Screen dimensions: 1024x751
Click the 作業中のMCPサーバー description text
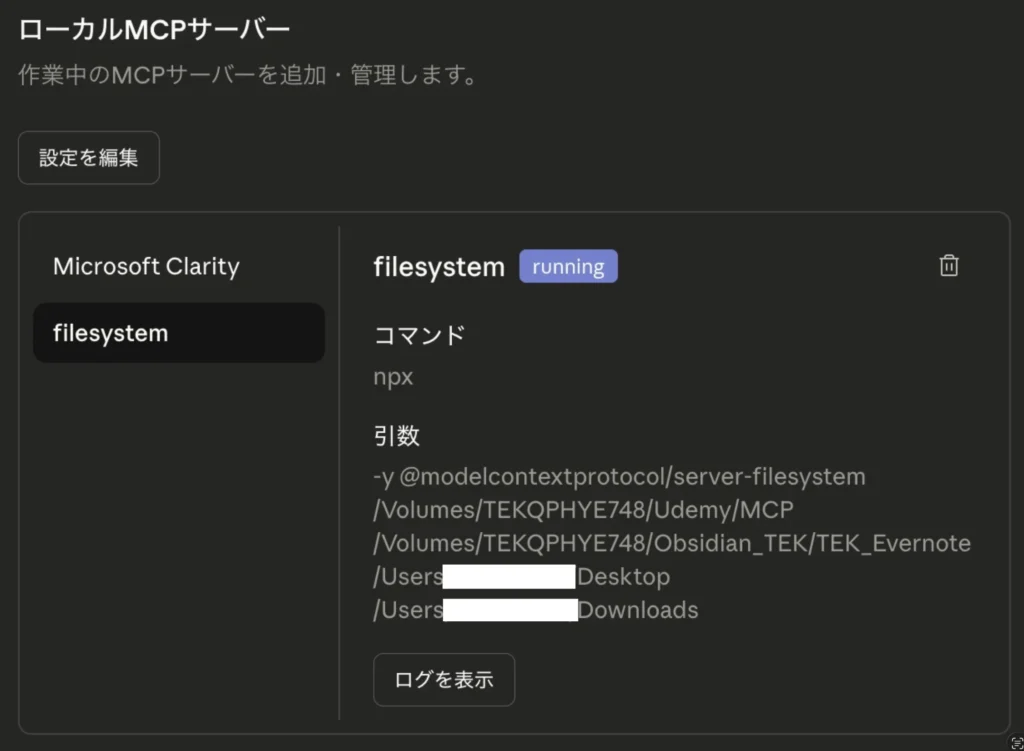coord(248,76)
